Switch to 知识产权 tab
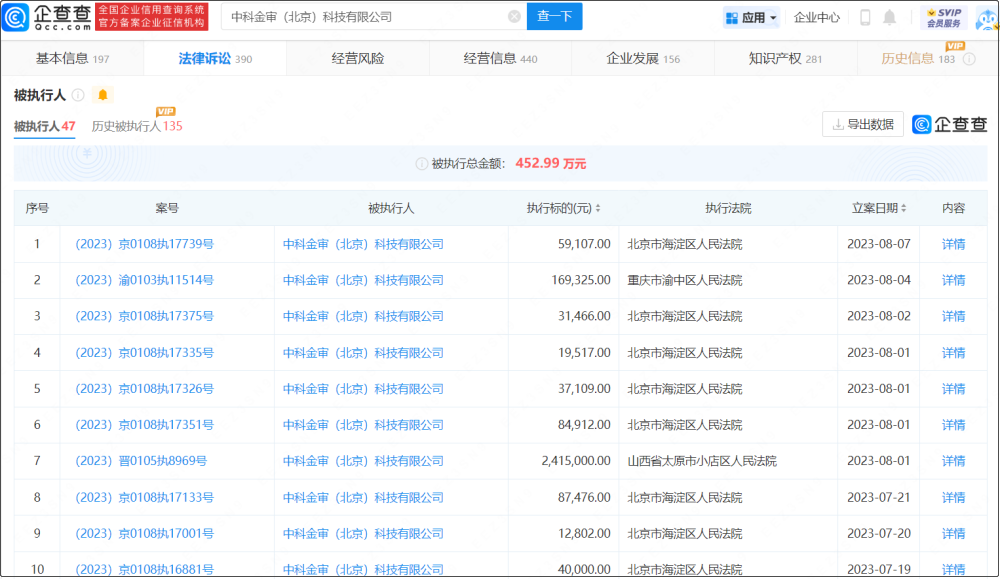 pyautogui.click(x=785, y=59)
